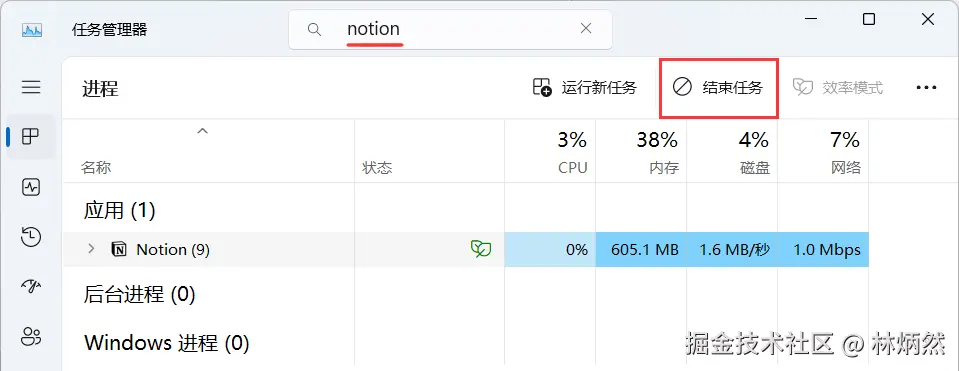The image size is (959, 371).
Task: Clear the notion search text
Action: click(x=585, y=29)
